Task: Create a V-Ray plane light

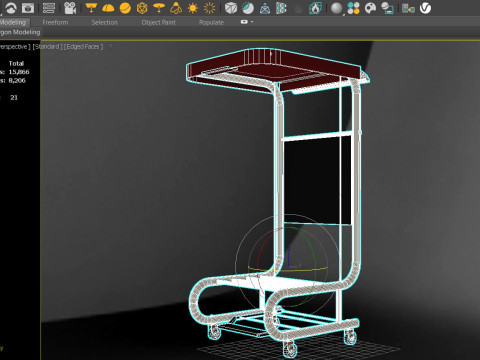Action: (x=91, y=8)
